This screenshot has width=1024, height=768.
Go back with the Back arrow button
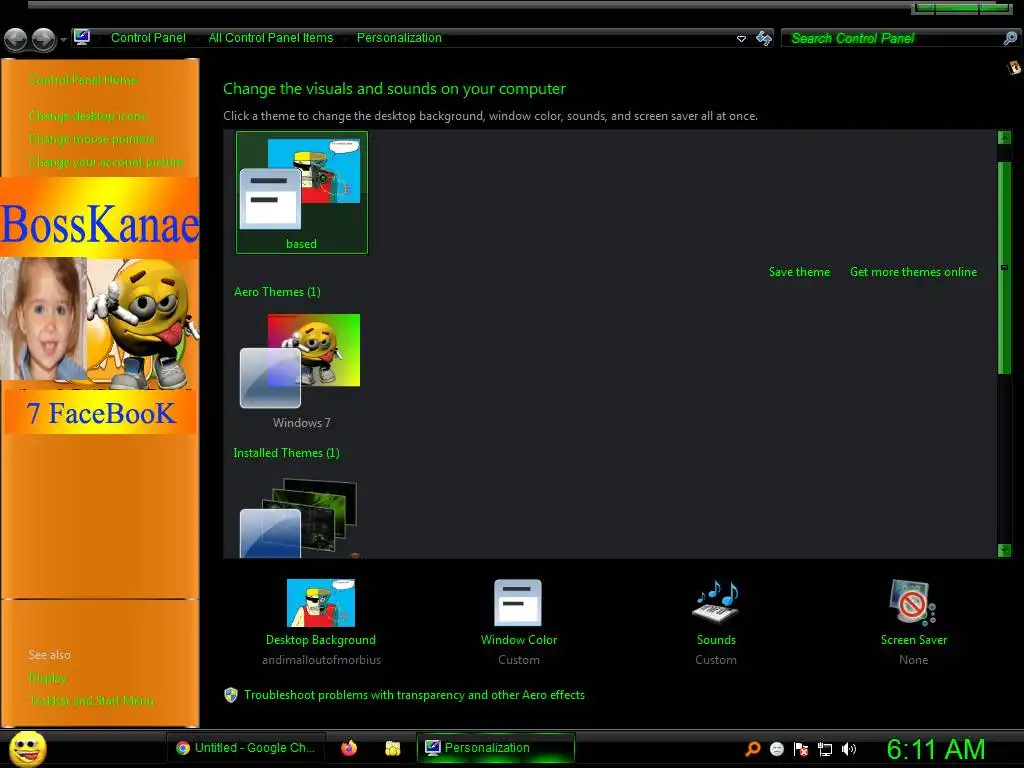(16, 39)
